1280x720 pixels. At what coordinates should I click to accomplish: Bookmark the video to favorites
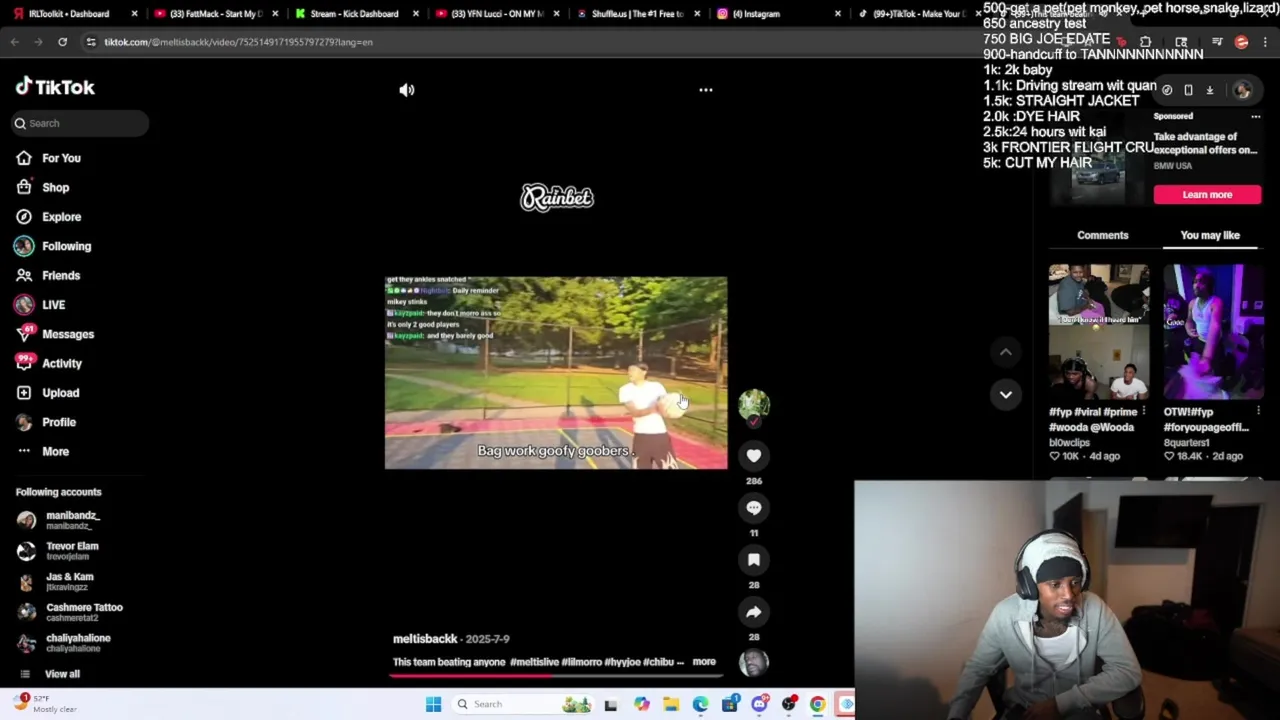tap(754, 560)
